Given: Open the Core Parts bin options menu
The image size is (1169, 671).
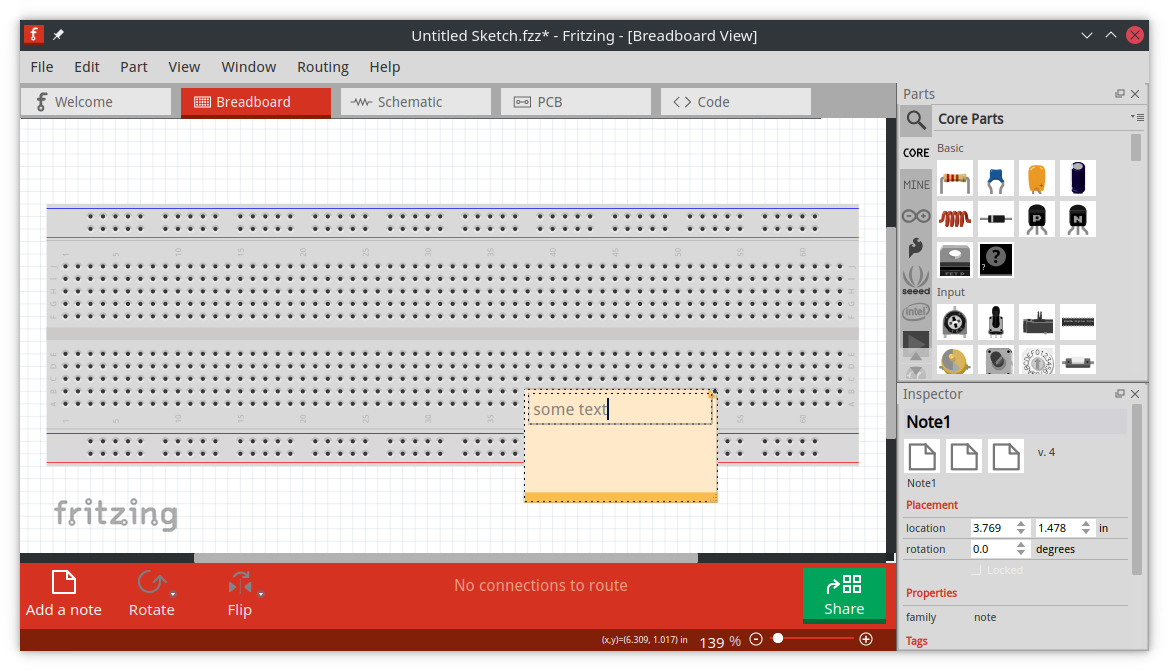Looking at the screenshot, I should (x=1137, y=117).
